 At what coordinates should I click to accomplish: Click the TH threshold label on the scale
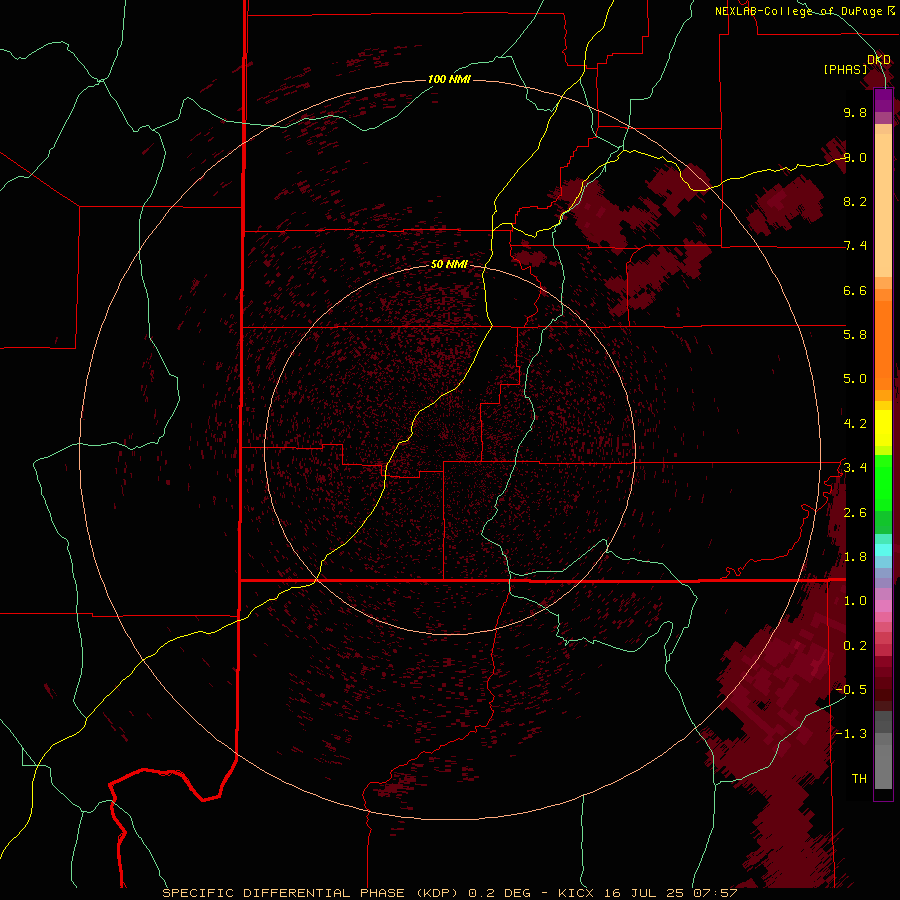[859, 779]
